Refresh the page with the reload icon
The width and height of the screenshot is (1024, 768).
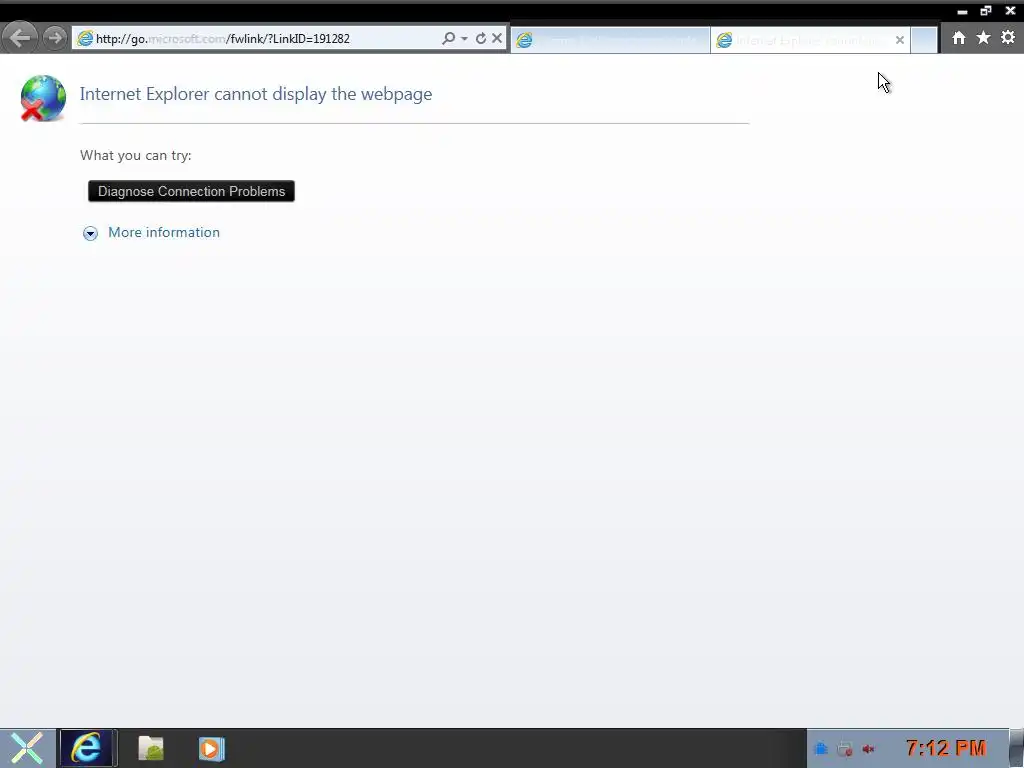[x=481, y=39]
